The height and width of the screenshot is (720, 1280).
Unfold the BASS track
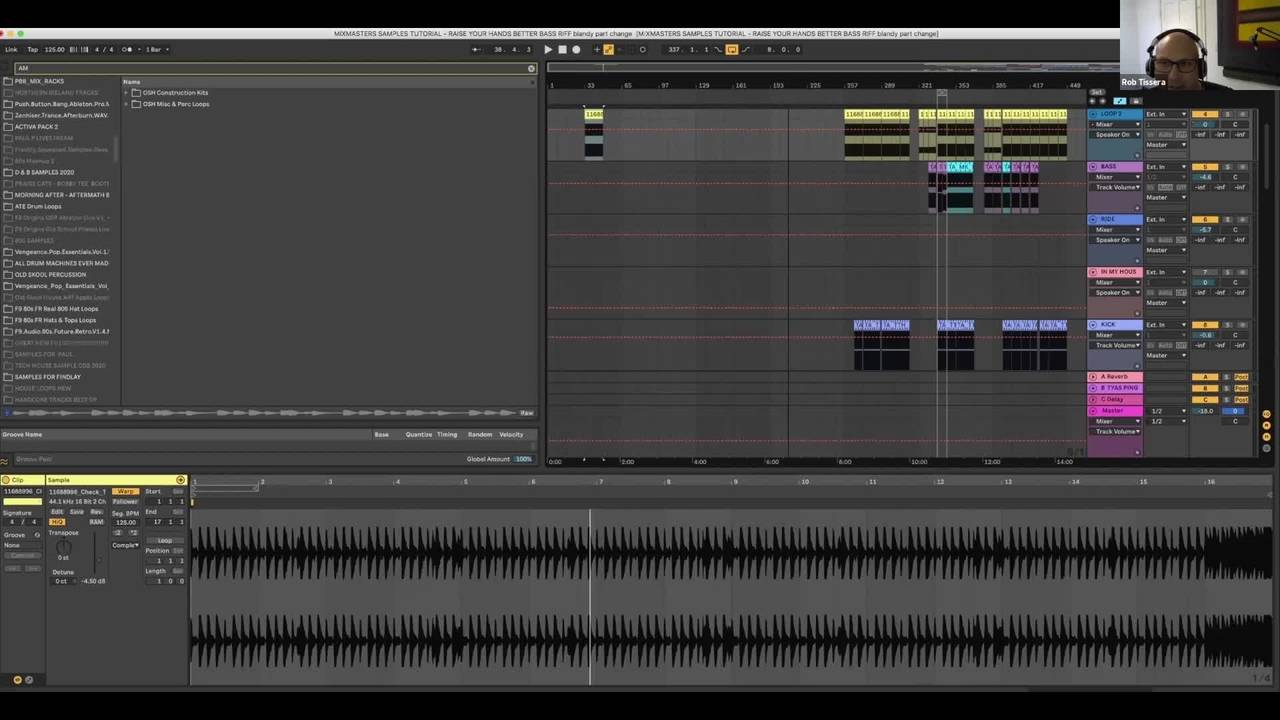(1093, 167)
